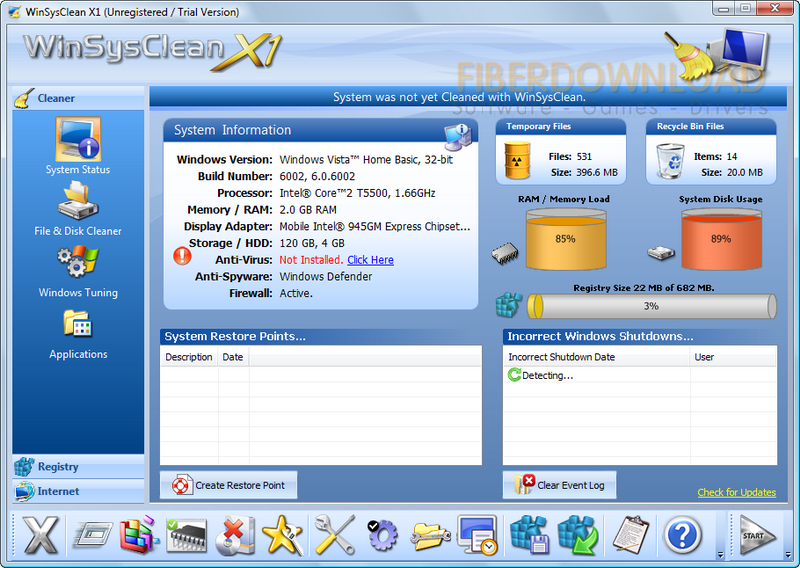Click the Build Number value '6002, 6.0.6002'
This screenshot has height=568, width=800.
317,177
